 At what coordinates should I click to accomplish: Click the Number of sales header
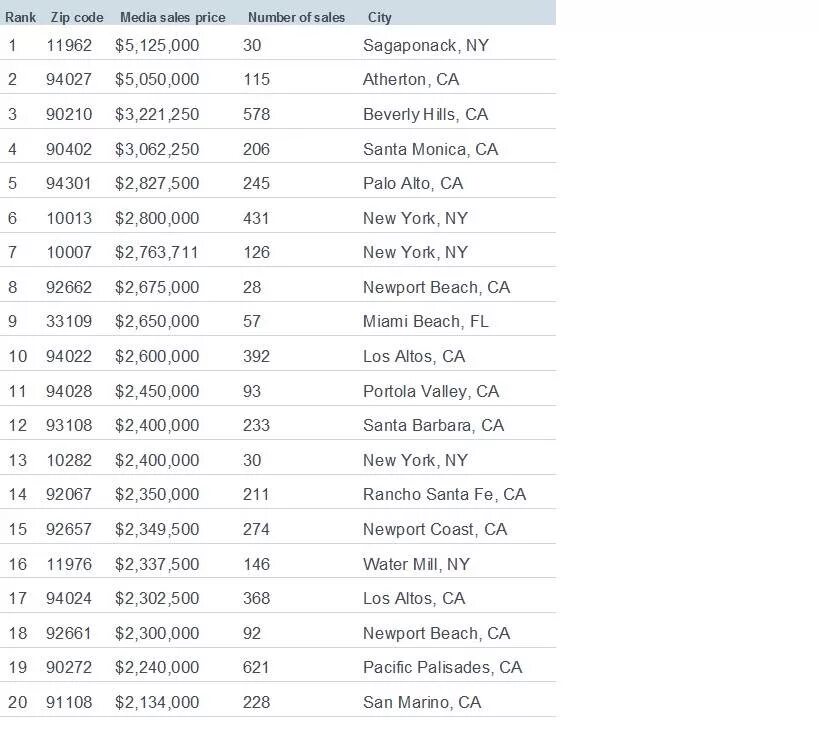(296, 17)
